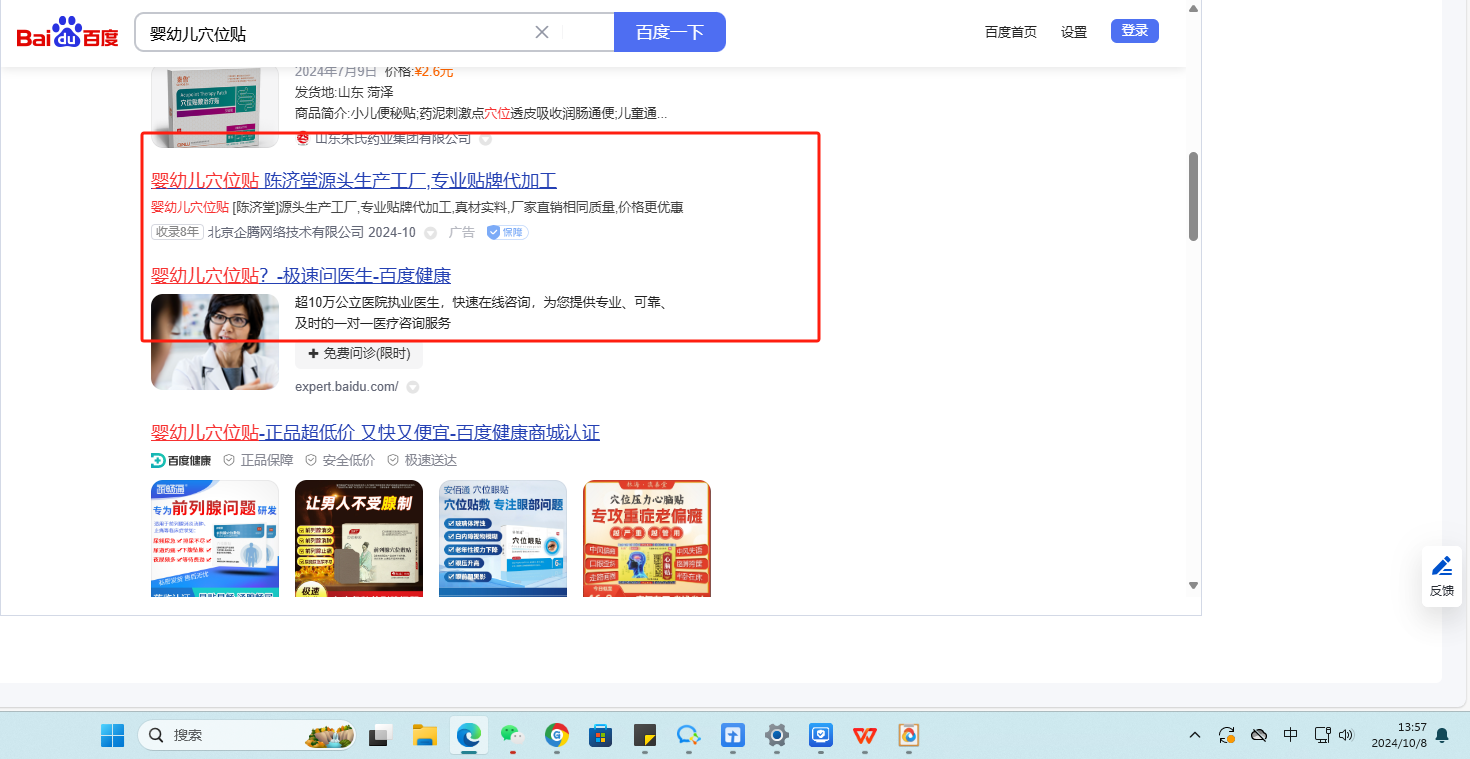Open 设置 in the top navigation
The height and width of the screenshot is (759, 1470).
click(1074, 32)
